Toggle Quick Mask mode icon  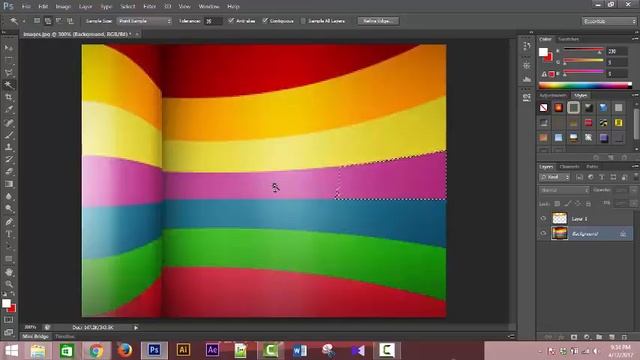pos(9,320)
